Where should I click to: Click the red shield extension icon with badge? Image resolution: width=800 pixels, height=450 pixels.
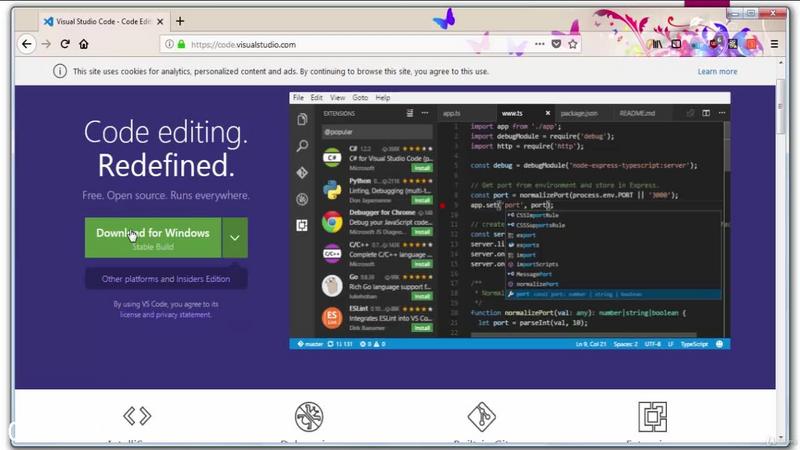714,44
